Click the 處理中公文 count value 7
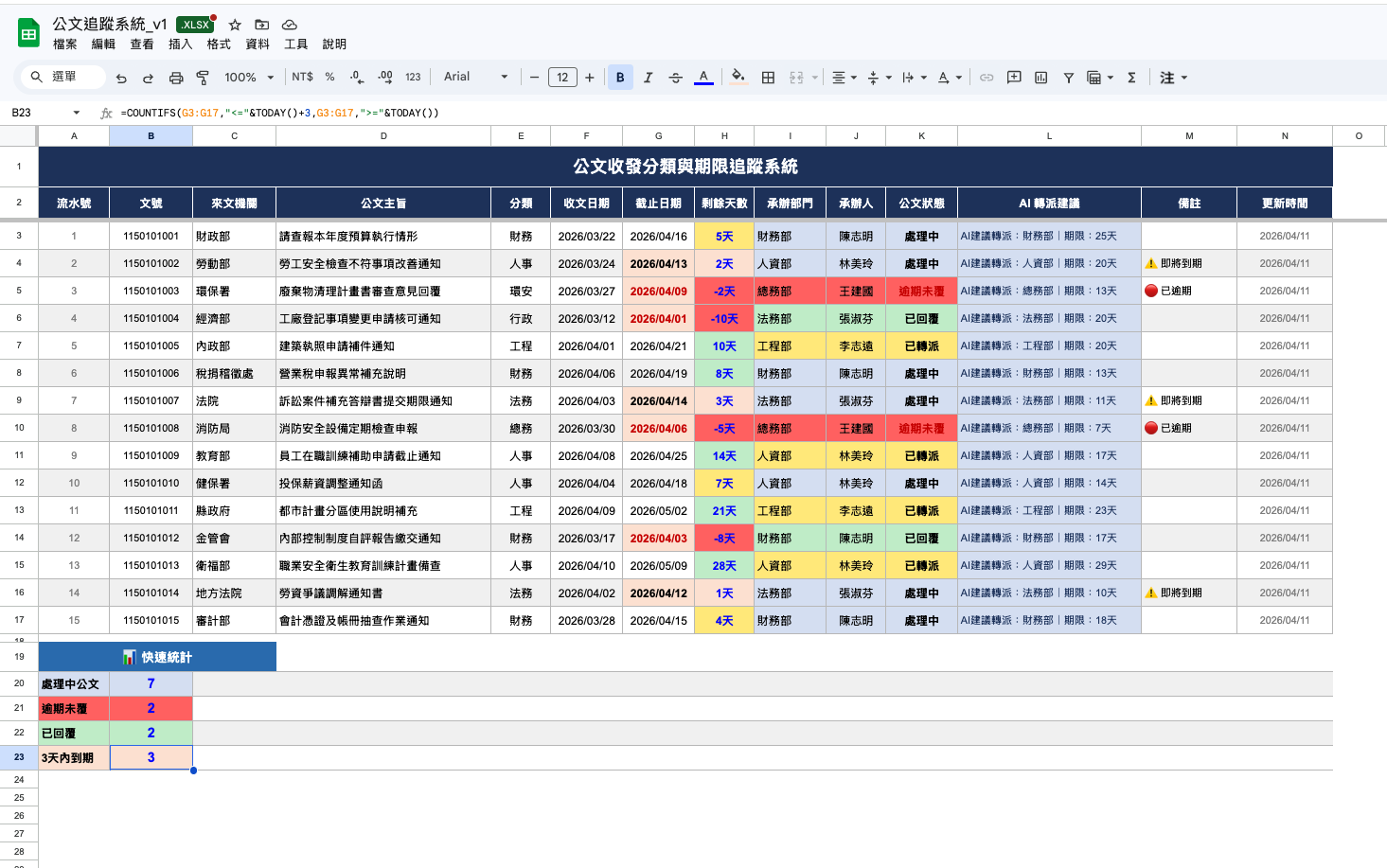 pos(151,683)
